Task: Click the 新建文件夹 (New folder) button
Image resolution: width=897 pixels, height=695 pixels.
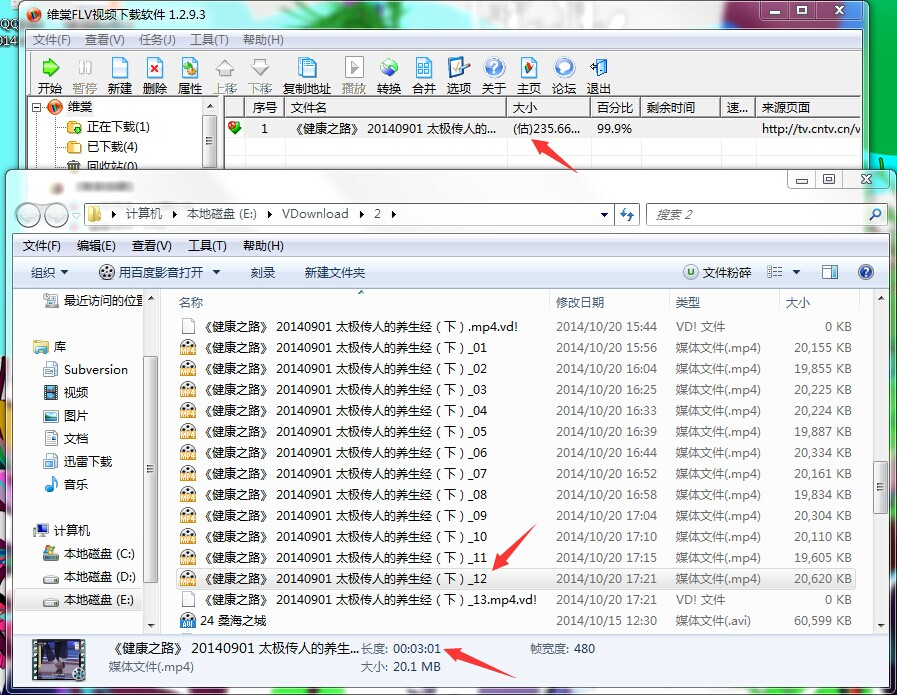Action: pyautogui.click(x=334, y=272)
